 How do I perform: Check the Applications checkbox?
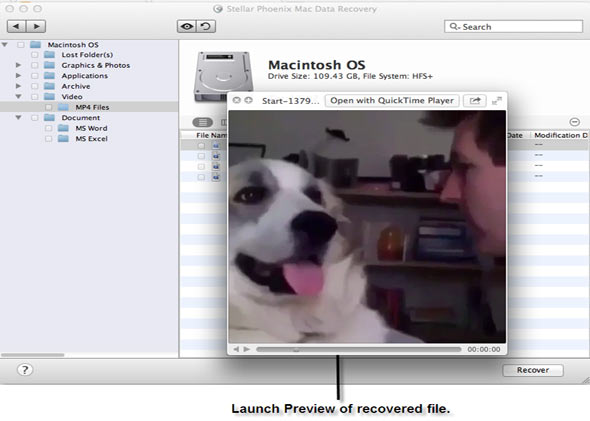pyautogui.click(x=35, y=76)
